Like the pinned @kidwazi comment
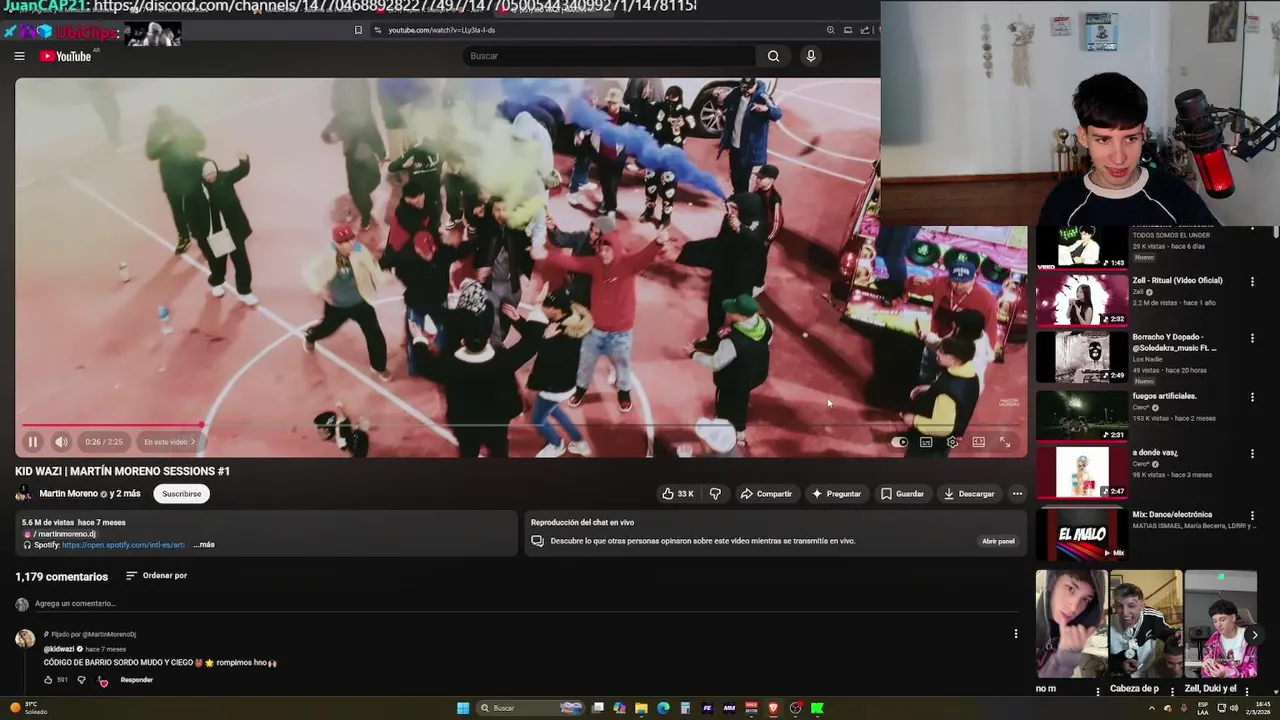 coord(47,680)
